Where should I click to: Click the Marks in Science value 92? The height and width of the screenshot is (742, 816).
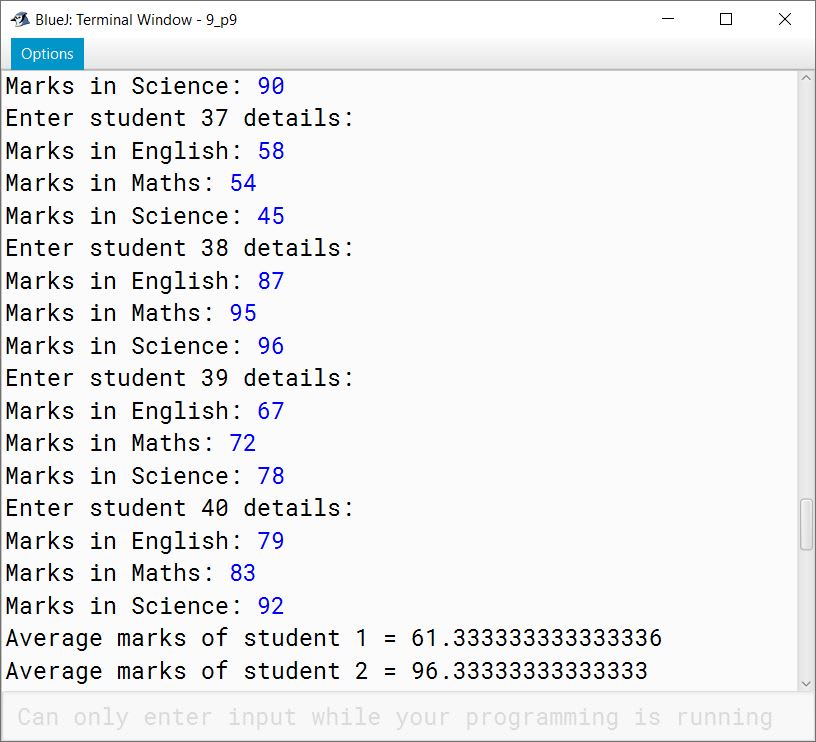(272, 606)
